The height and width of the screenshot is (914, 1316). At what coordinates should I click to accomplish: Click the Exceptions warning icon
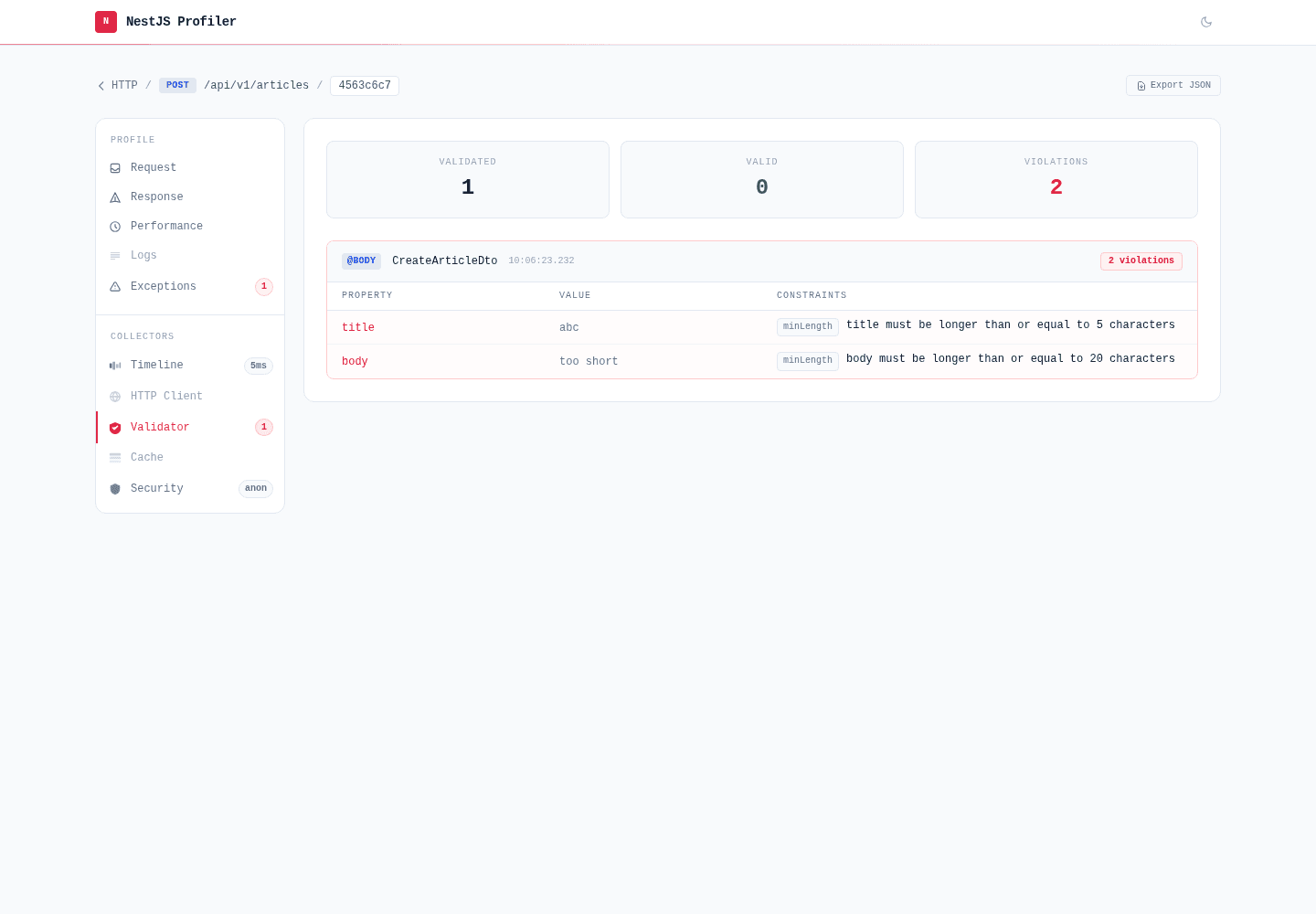[115, 287]
